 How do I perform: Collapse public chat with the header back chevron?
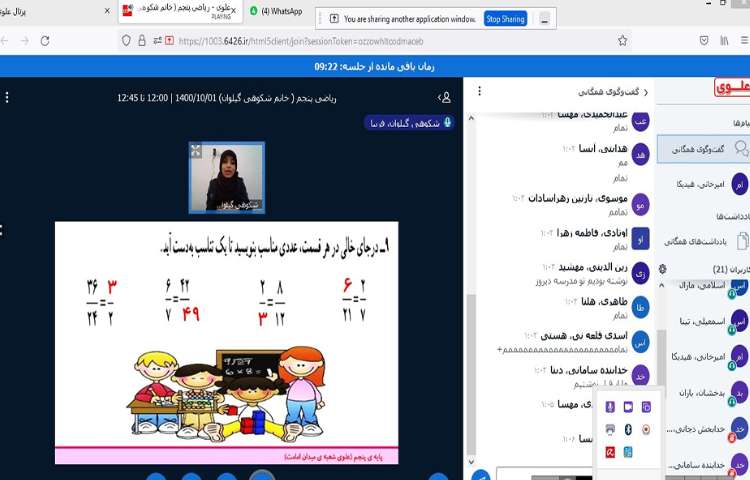click(x=646, y=92)
